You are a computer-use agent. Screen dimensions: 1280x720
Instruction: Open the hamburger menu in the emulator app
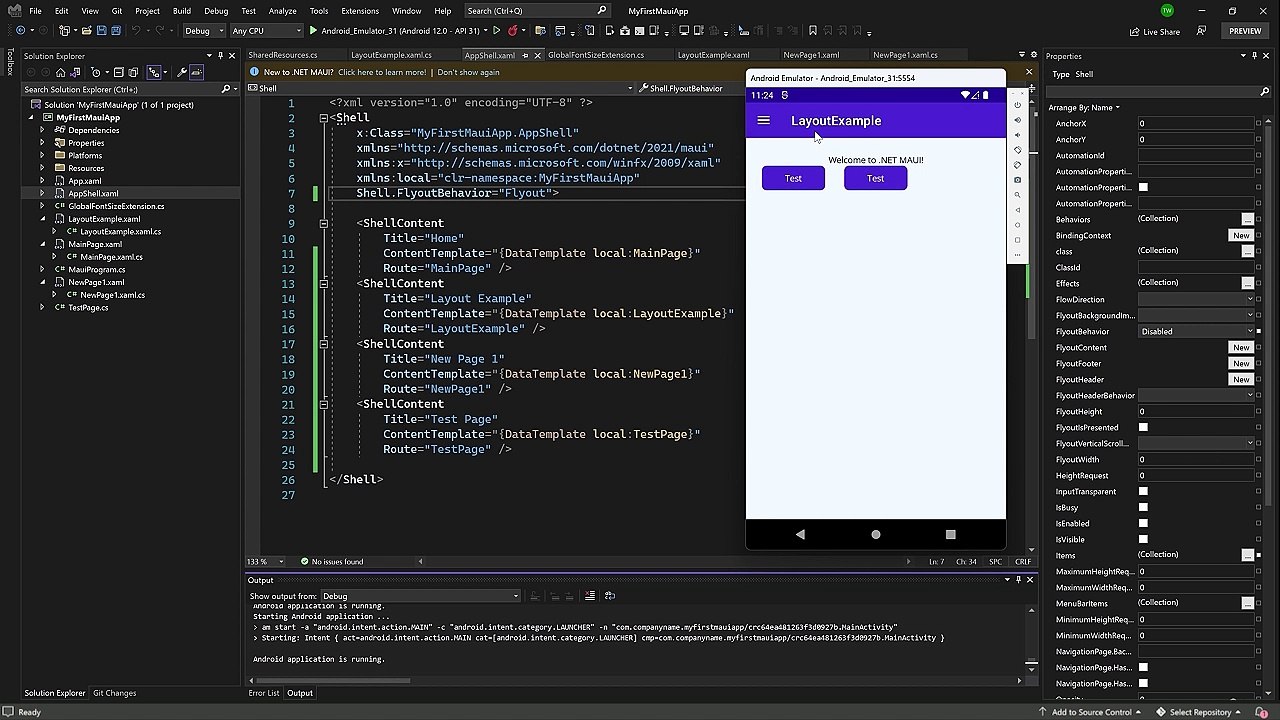pos(764,121)
